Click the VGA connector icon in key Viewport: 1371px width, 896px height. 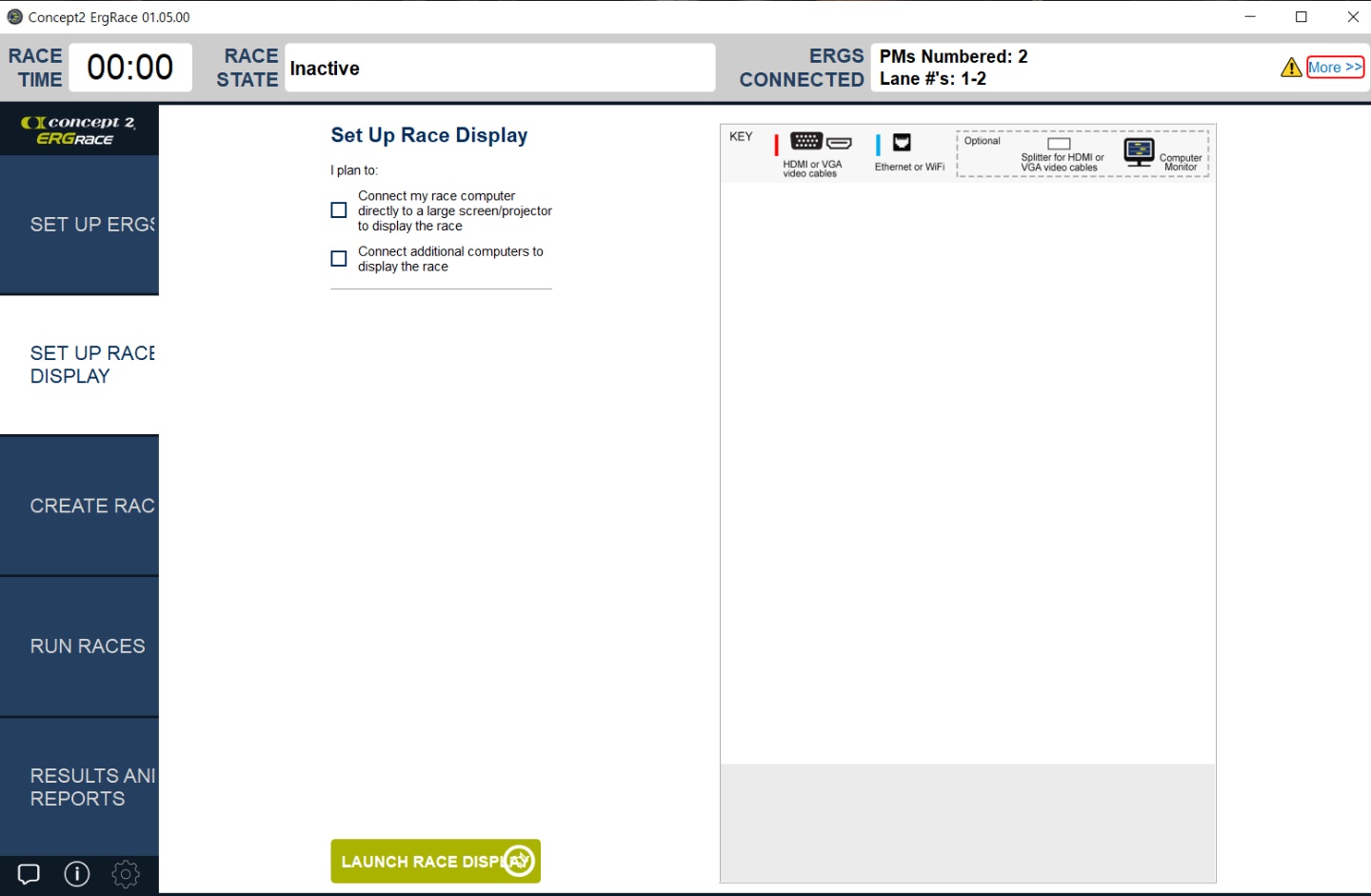[x=806, y=141]
